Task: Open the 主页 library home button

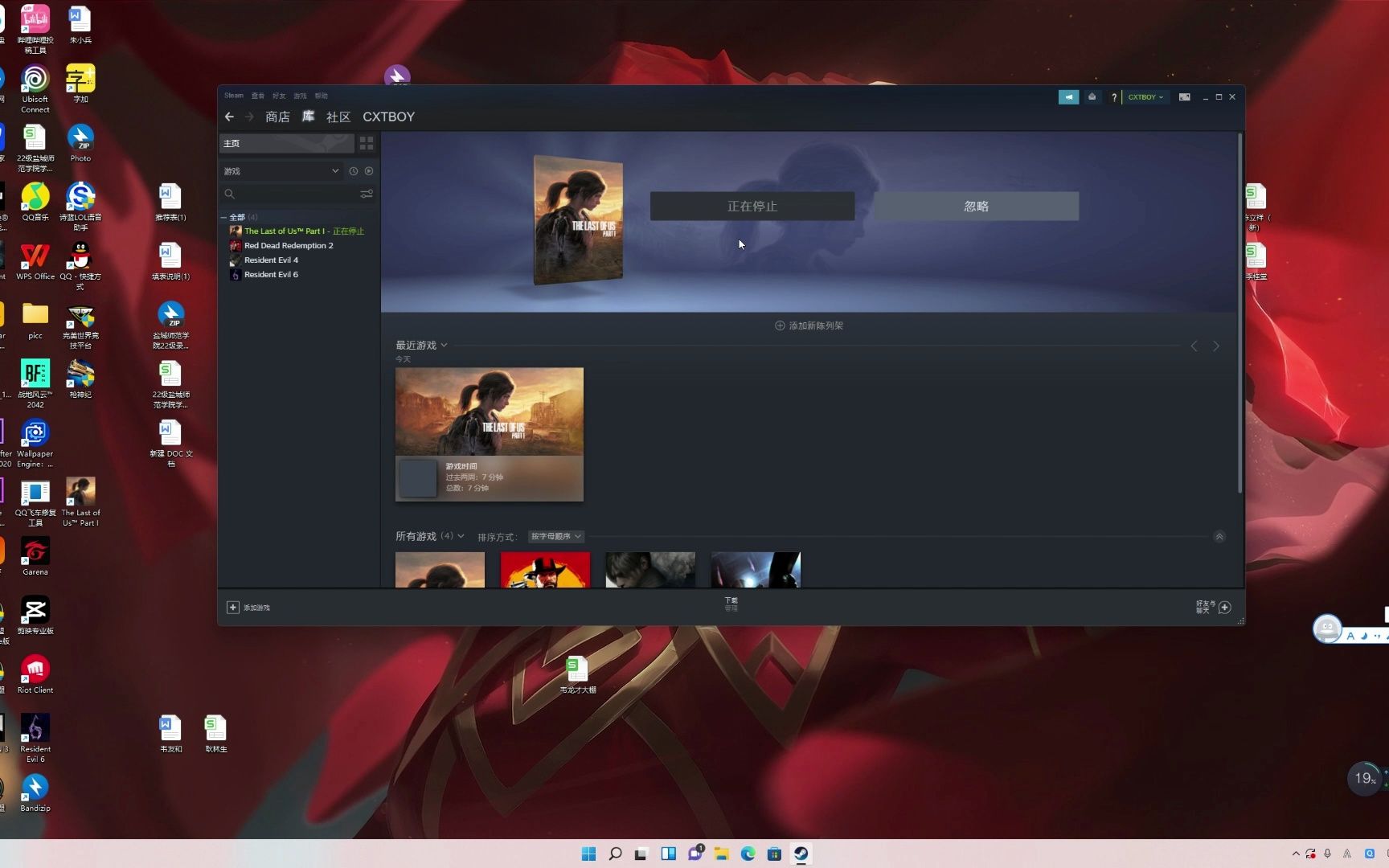Action: tap(287, 143)
